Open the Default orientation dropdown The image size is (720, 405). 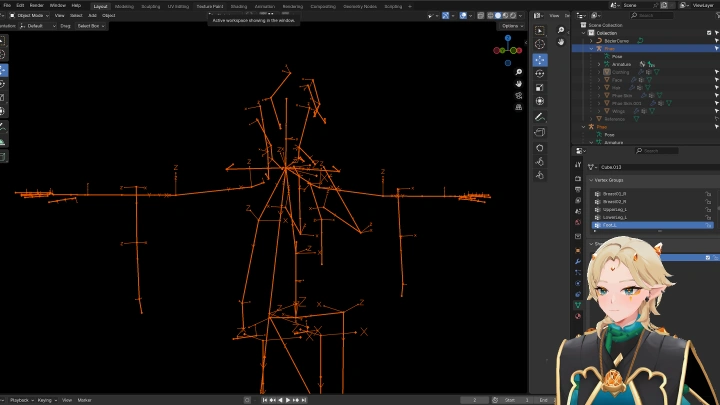(38, 26)
